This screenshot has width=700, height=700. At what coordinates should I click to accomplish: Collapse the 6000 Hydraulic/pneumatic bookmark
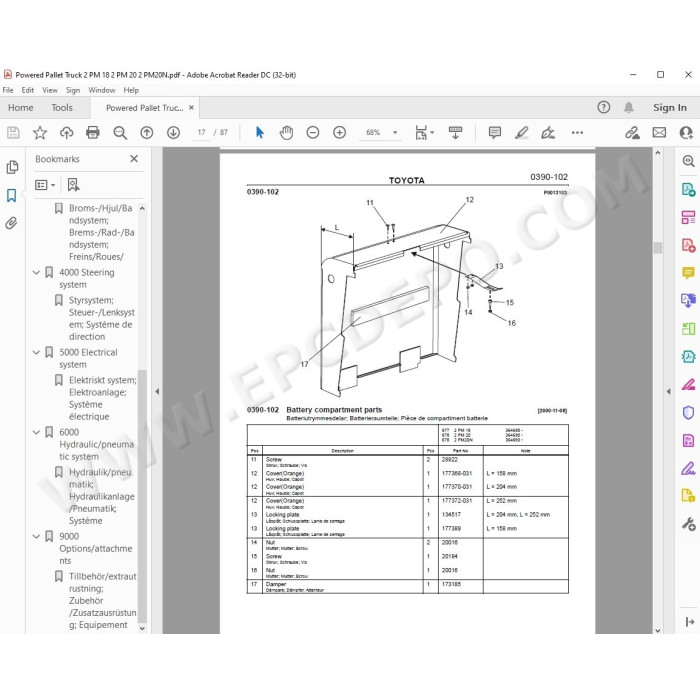click(x=37, y=432)
